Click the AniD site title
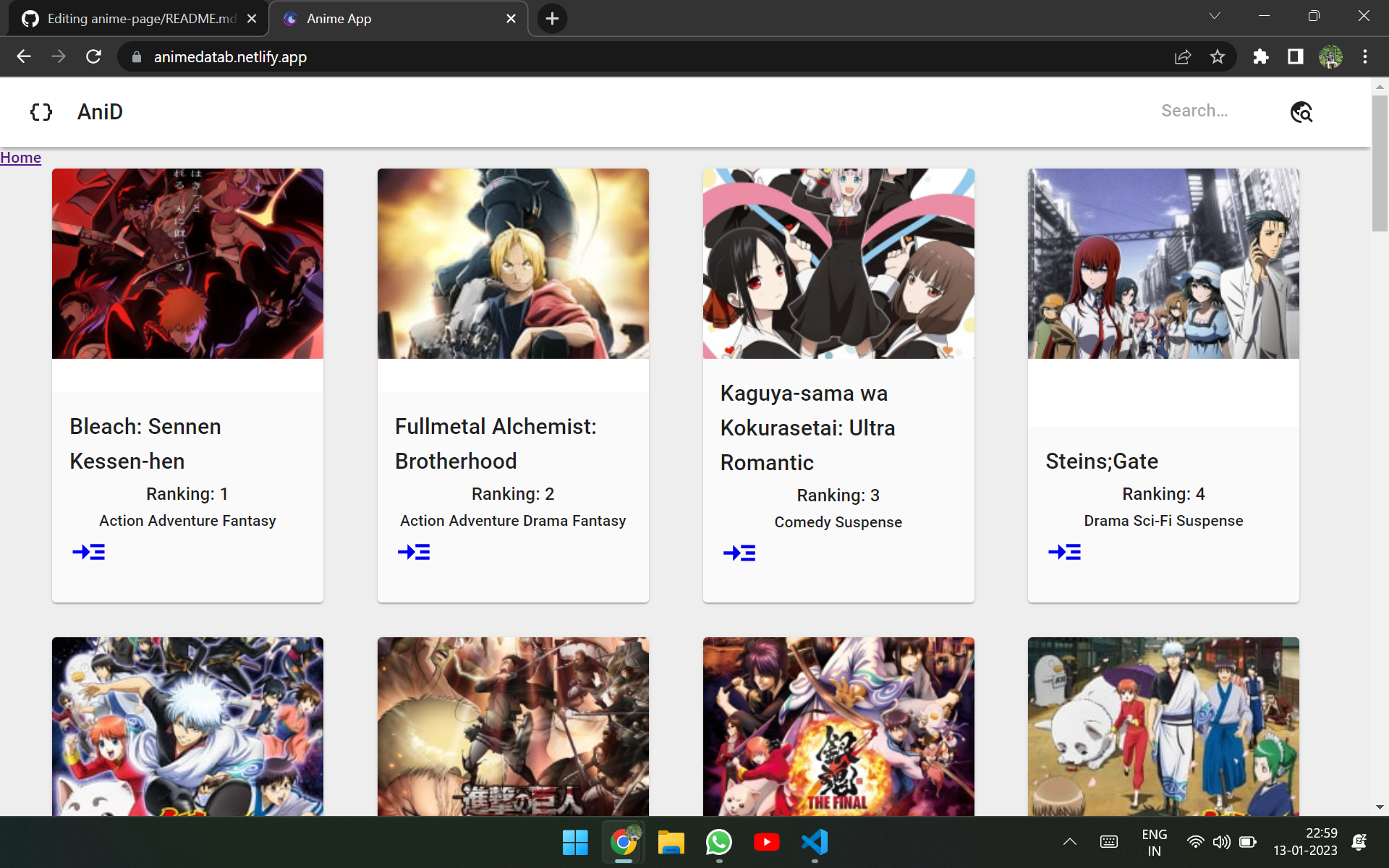The width and height of the screenshot is (1389, 868). coord(100,112)
